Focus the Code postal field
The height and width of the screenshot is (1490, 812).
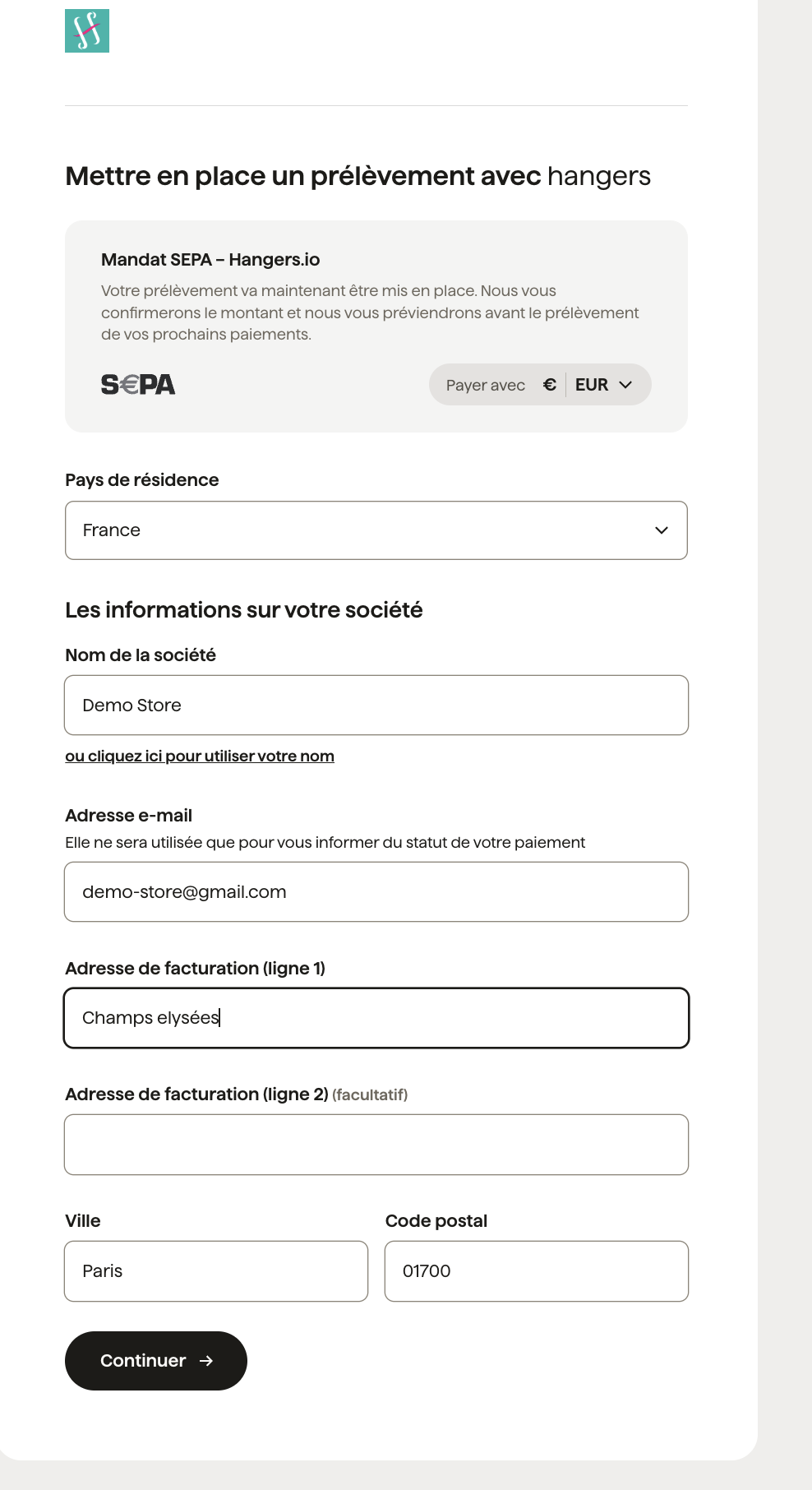point(537,1271)
